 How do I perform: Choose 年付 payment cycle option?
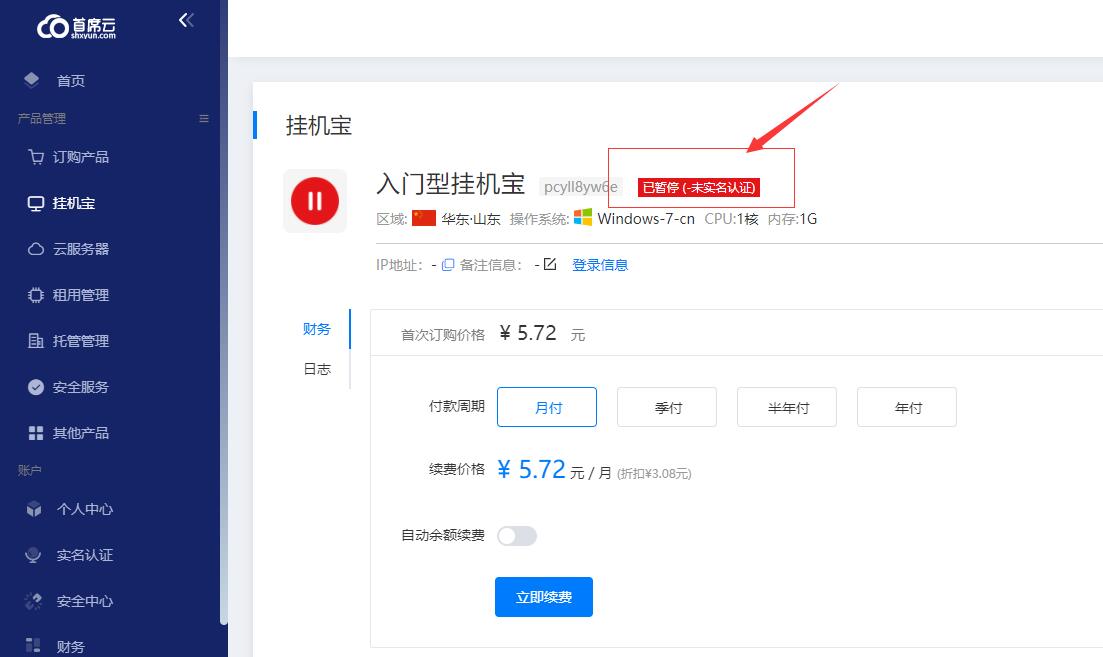(907, 408)
